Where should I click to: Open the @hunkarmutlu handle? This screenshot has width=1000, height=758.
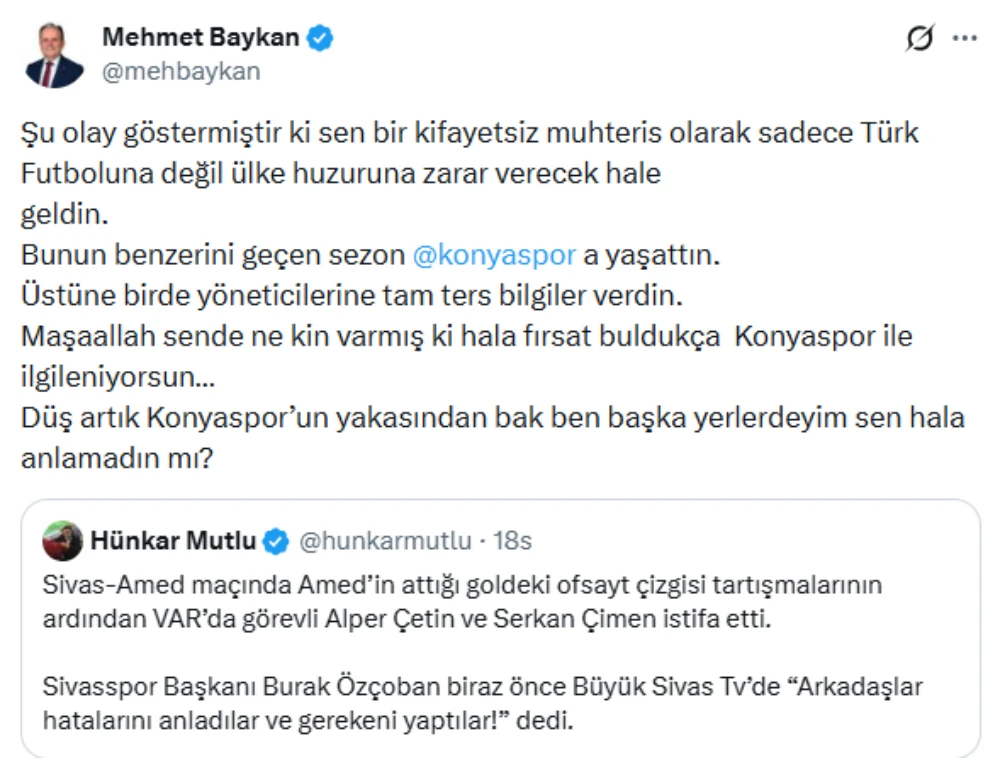pos(386,542)
